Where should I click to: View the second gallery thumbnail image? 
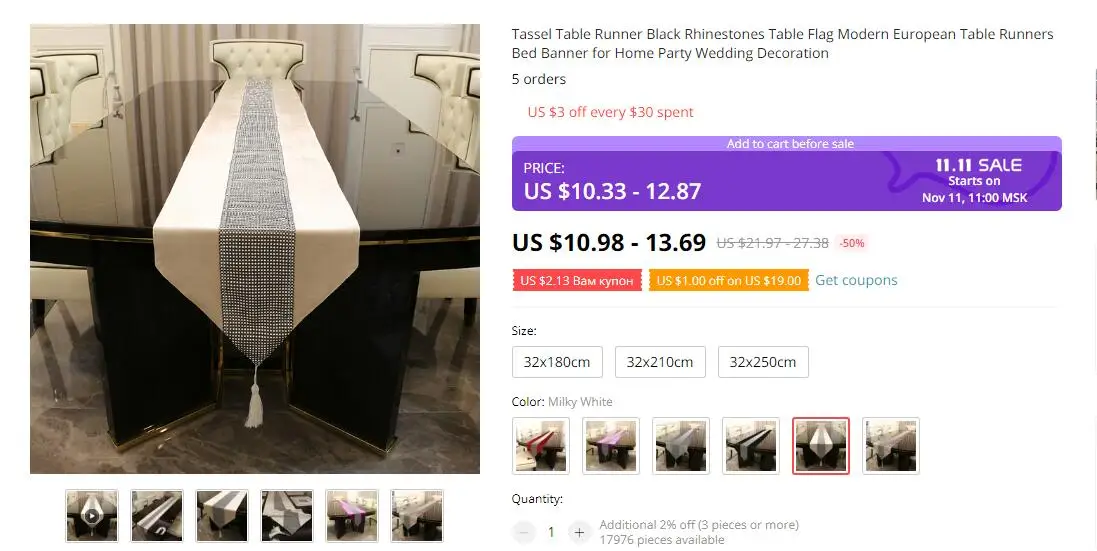coord(157,516)
